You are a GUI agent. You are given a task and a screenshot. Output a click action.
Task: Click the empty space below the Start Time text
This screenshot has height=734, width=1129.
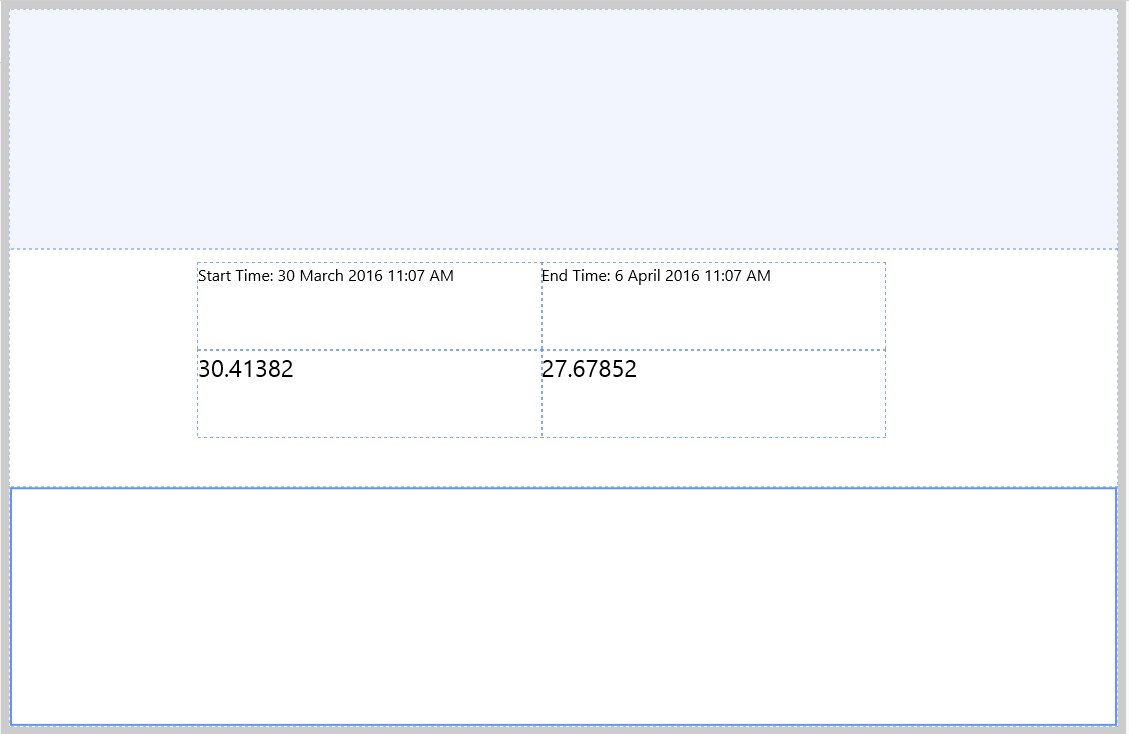click(x=369, y=318)
